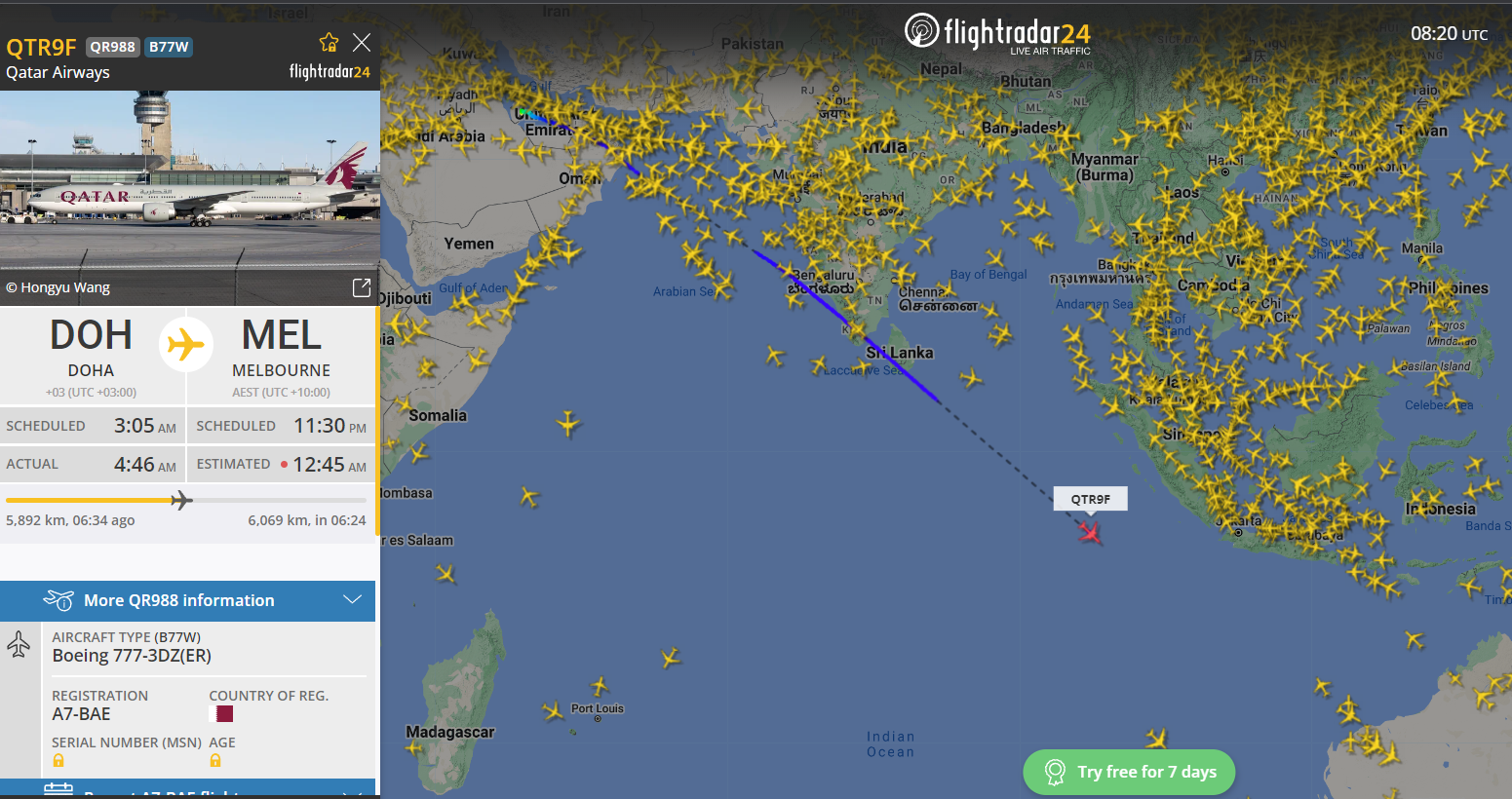The image size is (1512, 799).
Task: Expand the recent A7-BAE flights section
Action: [x=187, y=788]
